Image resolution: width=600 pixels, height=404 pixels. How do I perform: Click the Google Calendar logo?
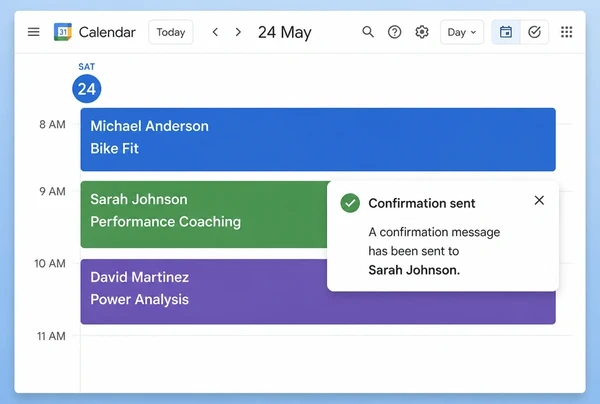[x=63, y=32]
